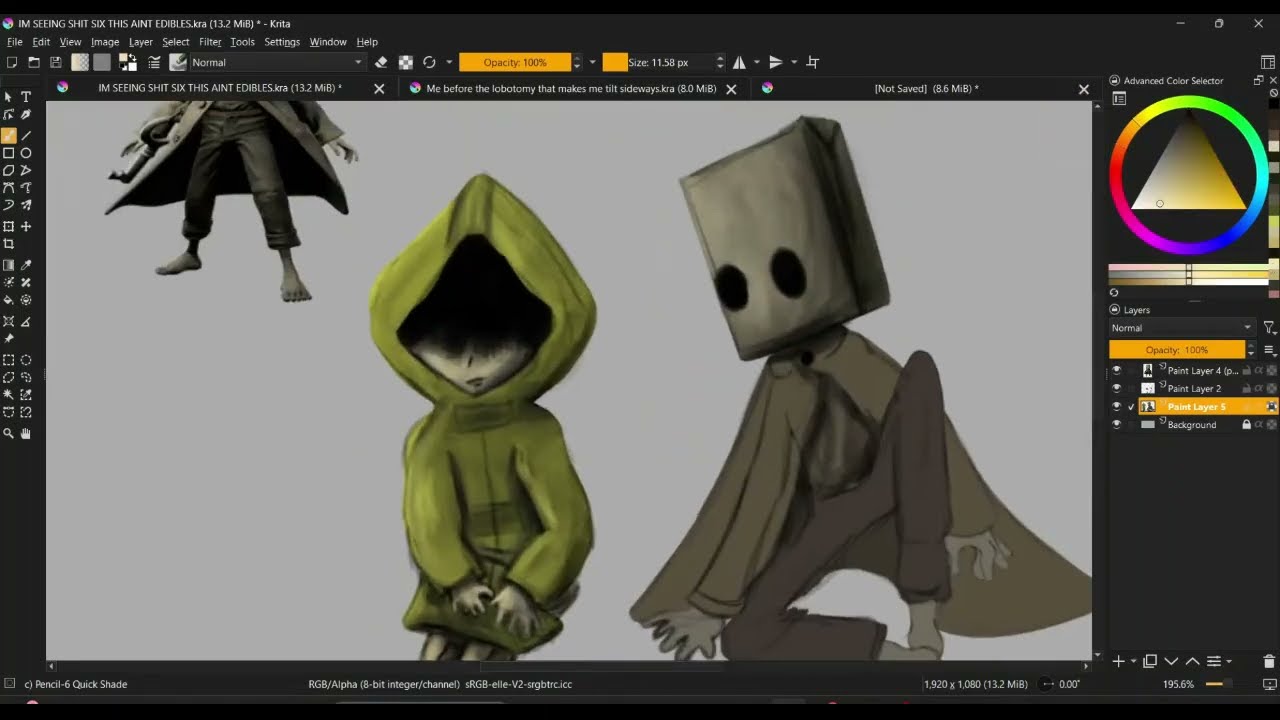The image size is (1280, 720).
Task: Hide Paint Layer 4 using eye icon
Action: 1116,370
